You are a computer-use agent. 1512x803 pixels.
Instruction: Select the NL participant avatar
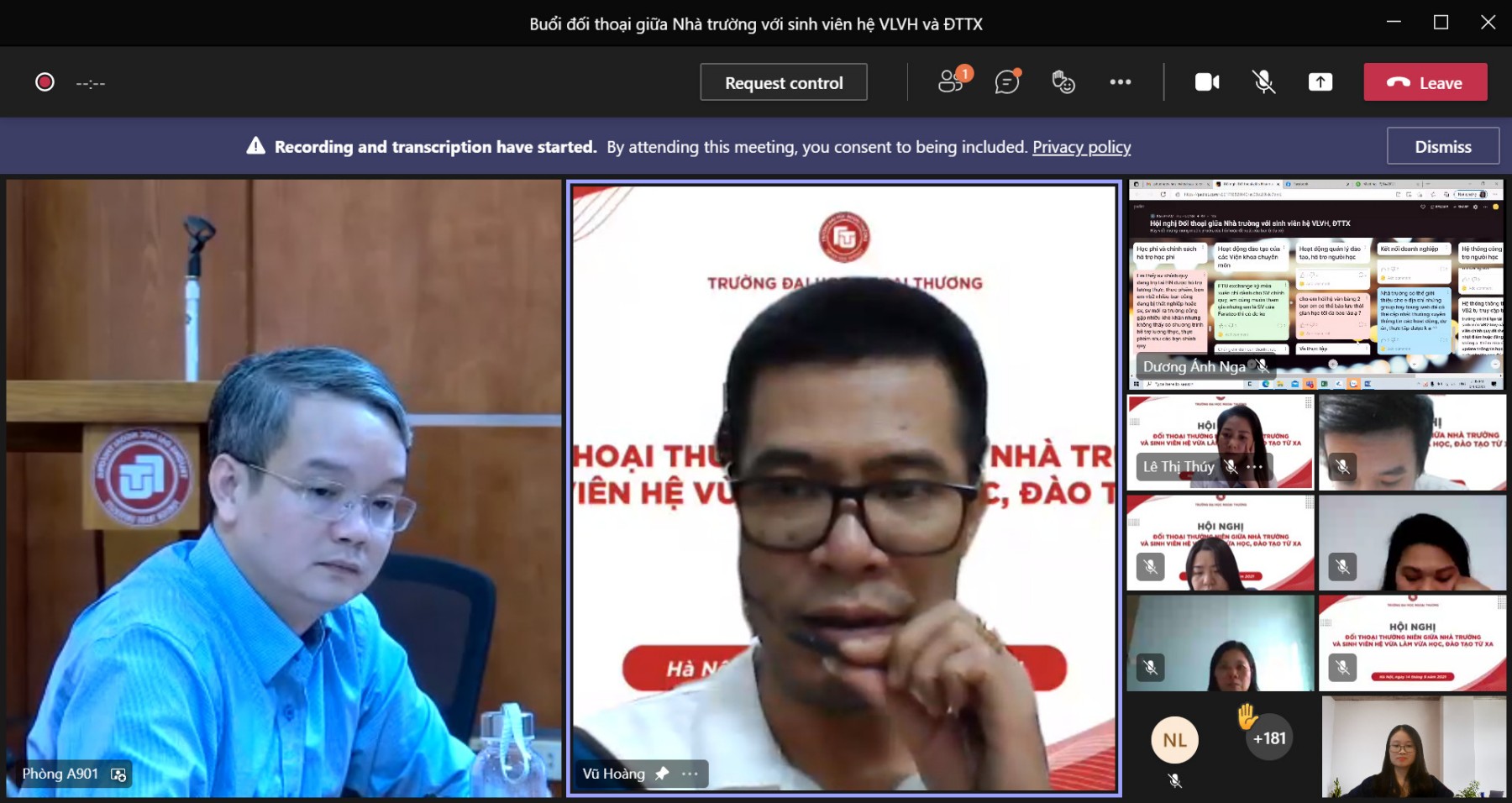(x=1174, y=740)
